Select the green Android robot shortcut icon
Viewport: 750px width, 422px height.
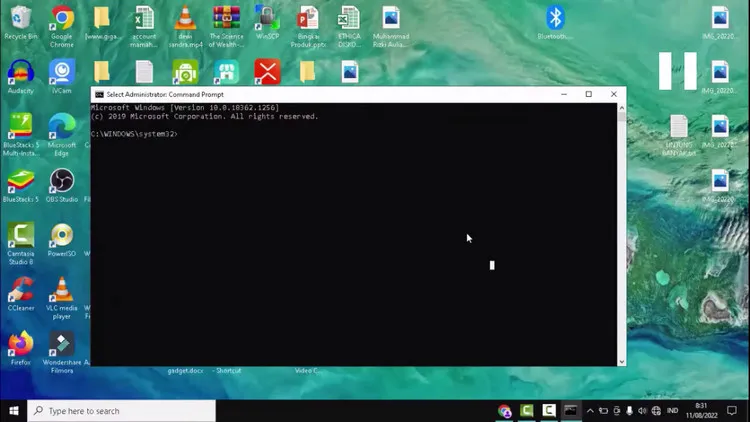click(x=185, y=72)
